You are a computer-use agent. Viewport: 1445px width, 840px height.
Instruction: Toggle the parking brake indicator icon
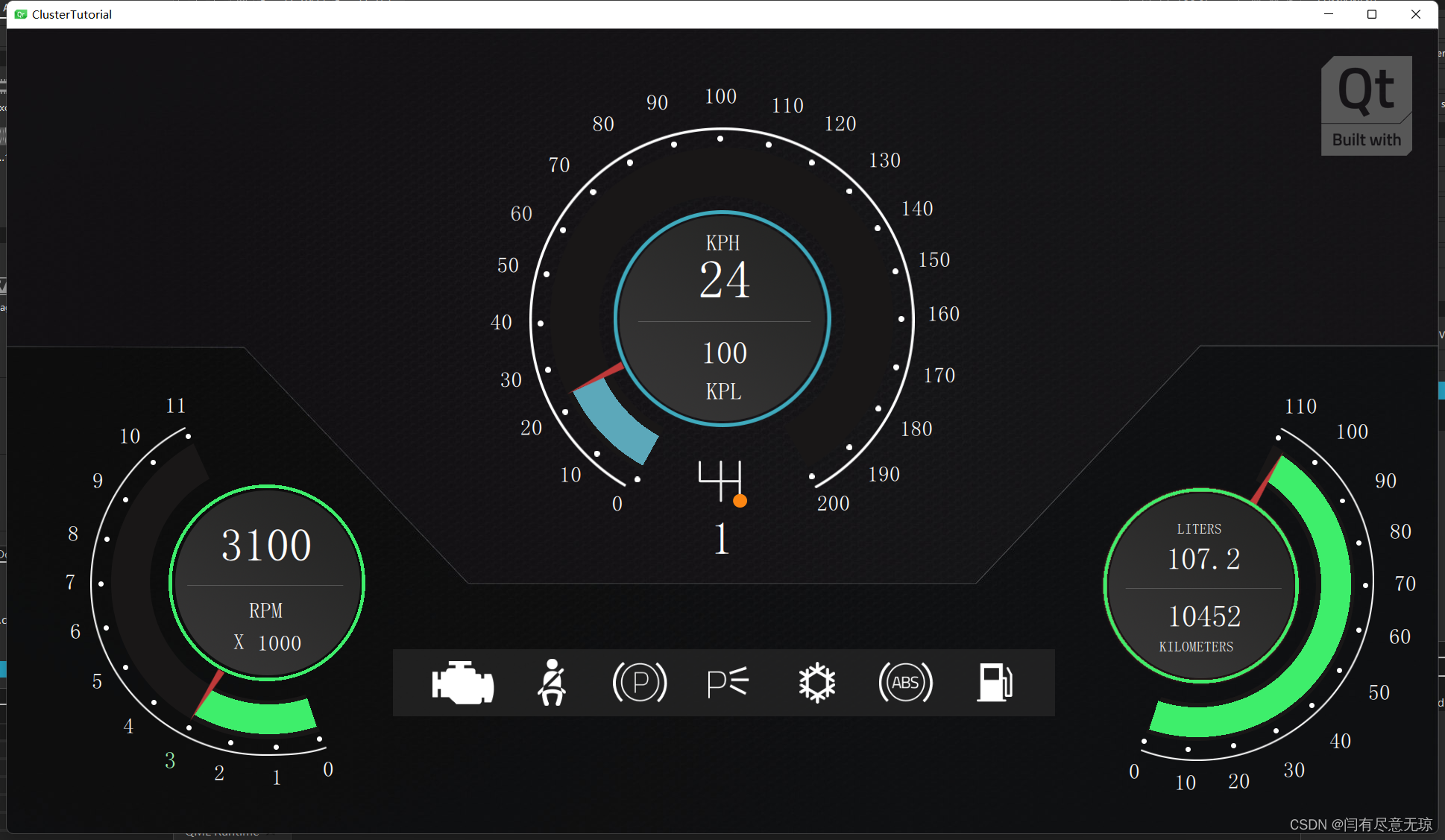639,683
